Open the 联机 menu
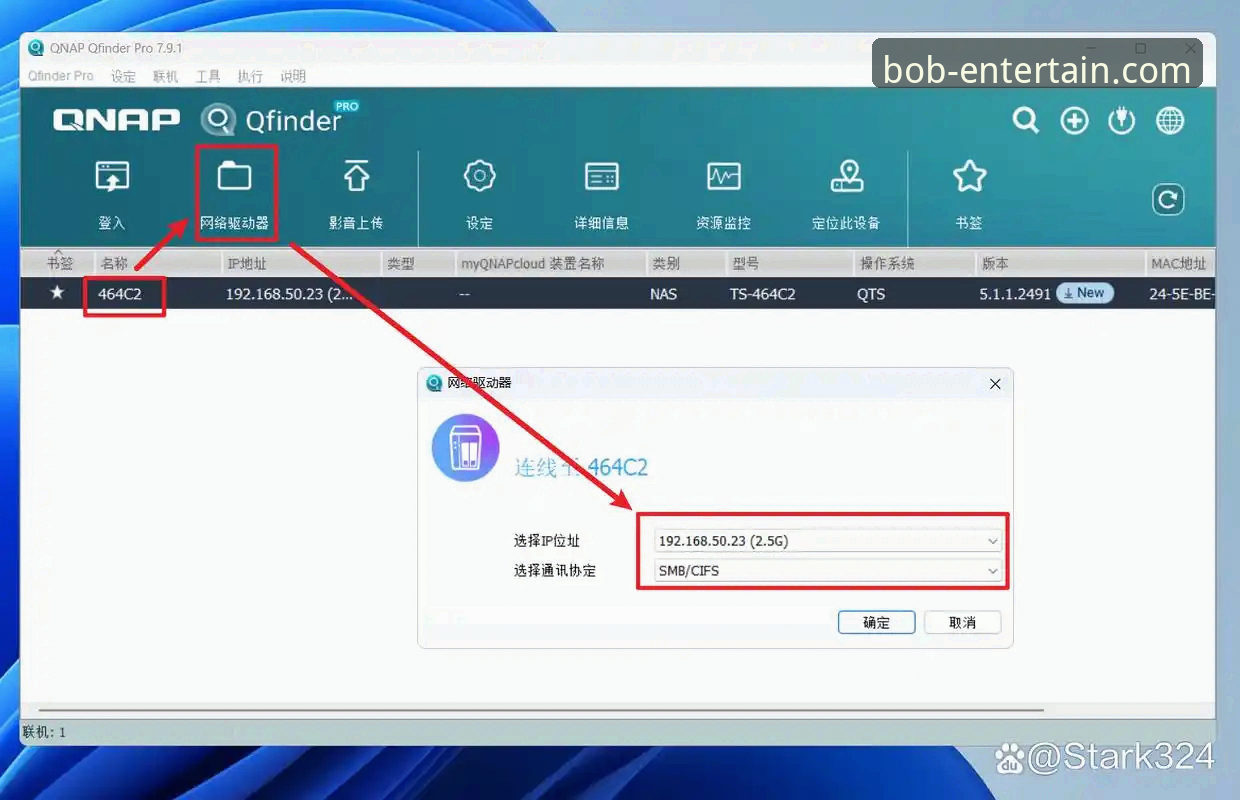The image size is (1240, 800). (165, 76)
